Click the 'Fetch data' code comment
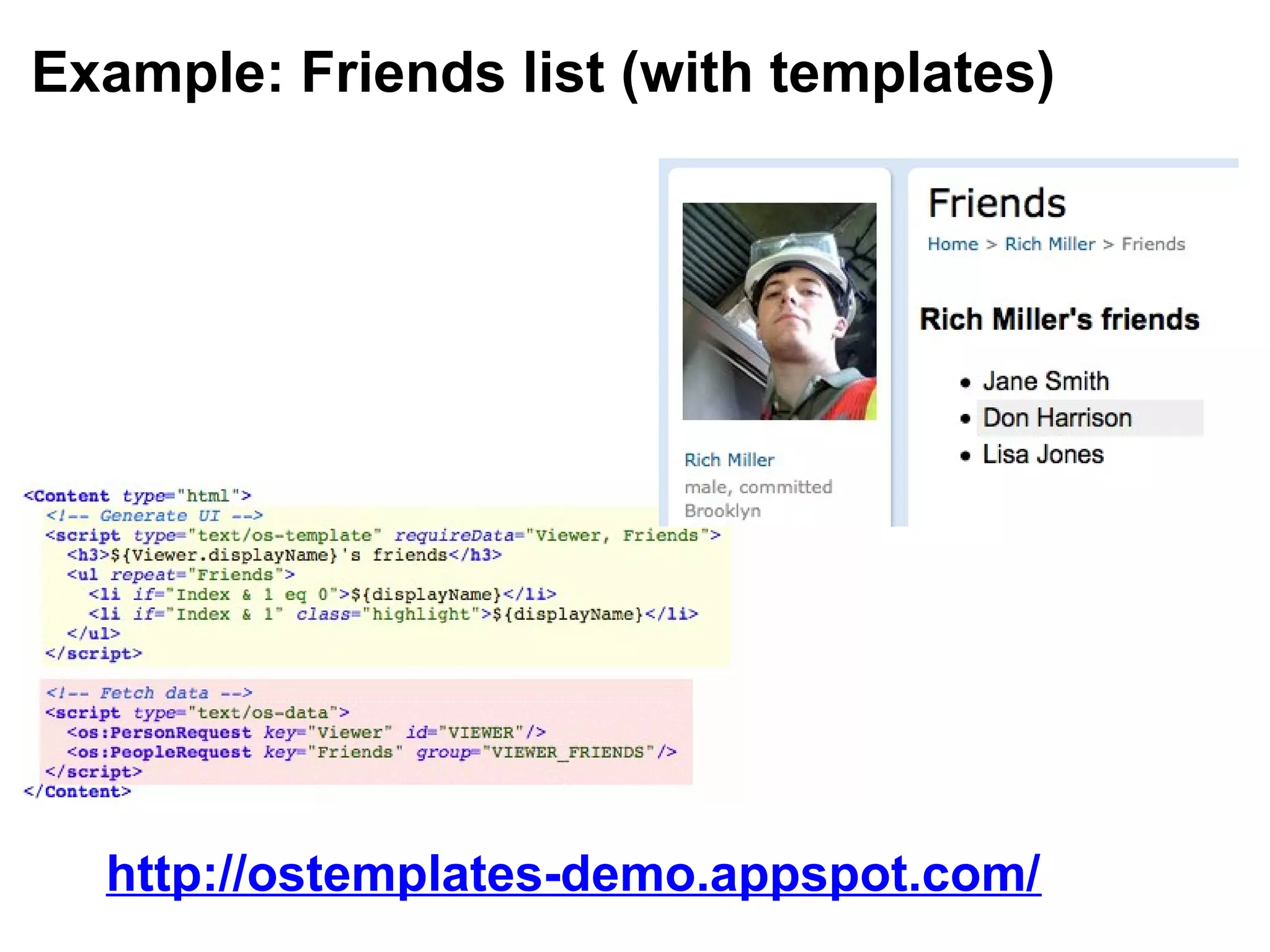Image resolution: width=1270 pixels, height=952 pixels. pyautogui.click(x=149, y=693)
